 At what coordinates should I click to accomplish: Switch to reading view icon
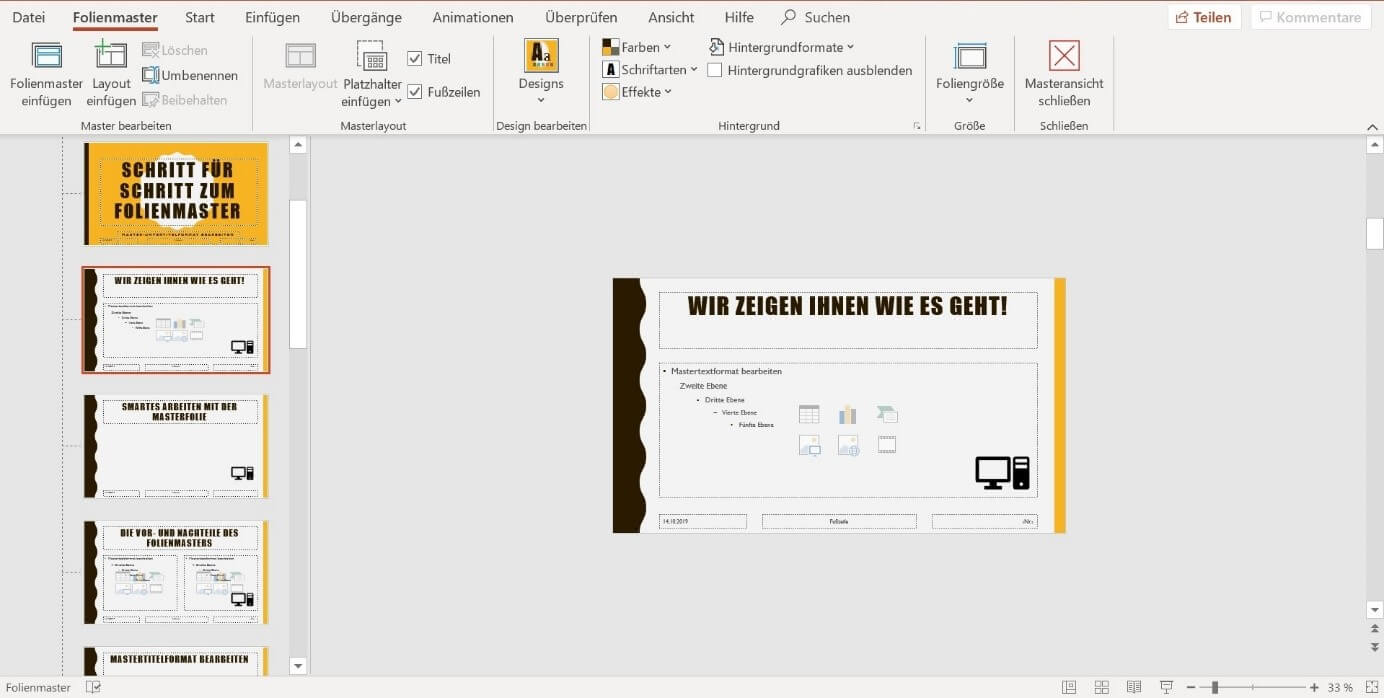click(x=1133, y=688)
